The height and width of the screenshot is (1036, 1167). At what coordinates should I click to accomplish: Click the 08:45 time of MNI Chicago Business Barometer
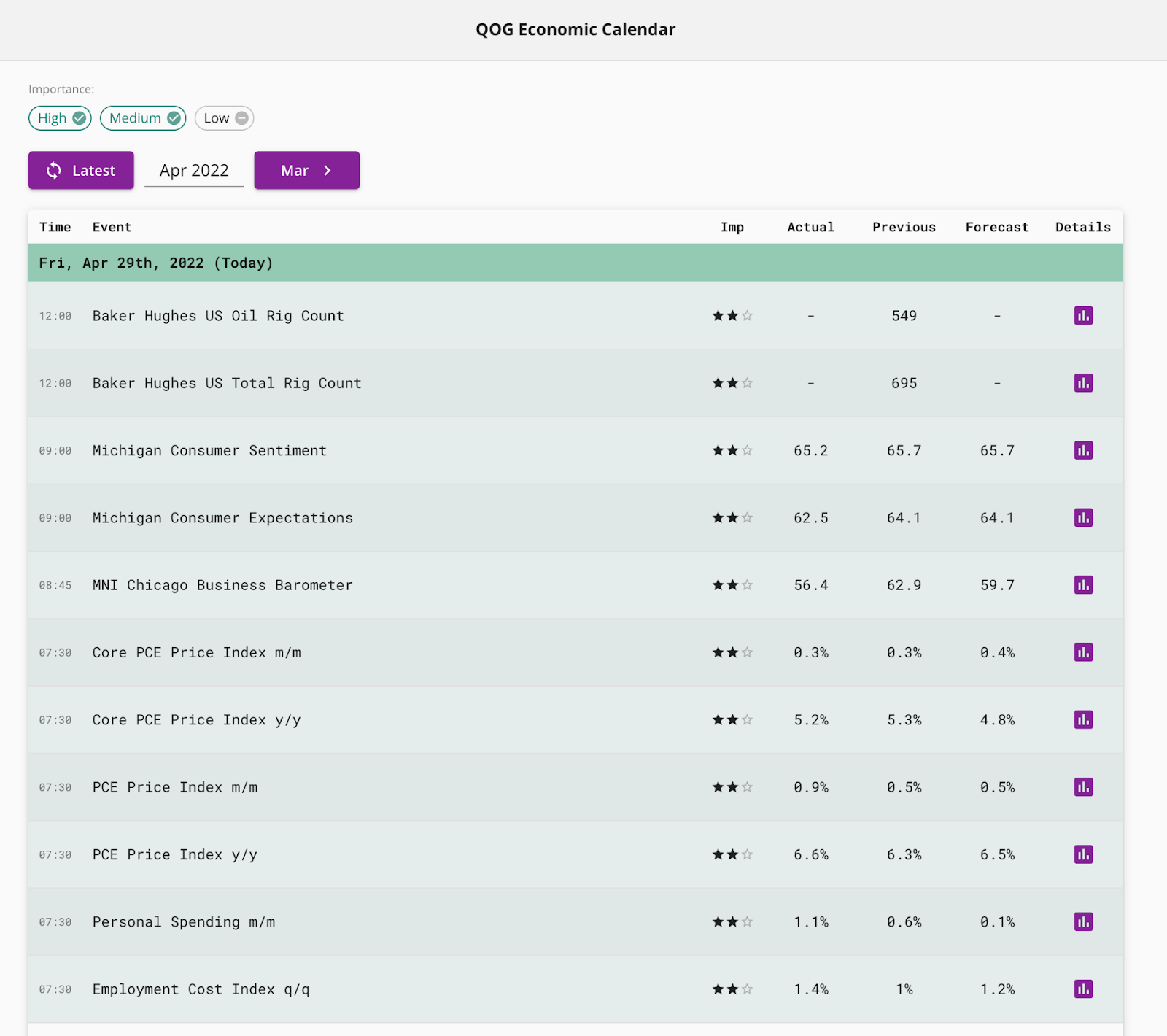tap(55, 585)
